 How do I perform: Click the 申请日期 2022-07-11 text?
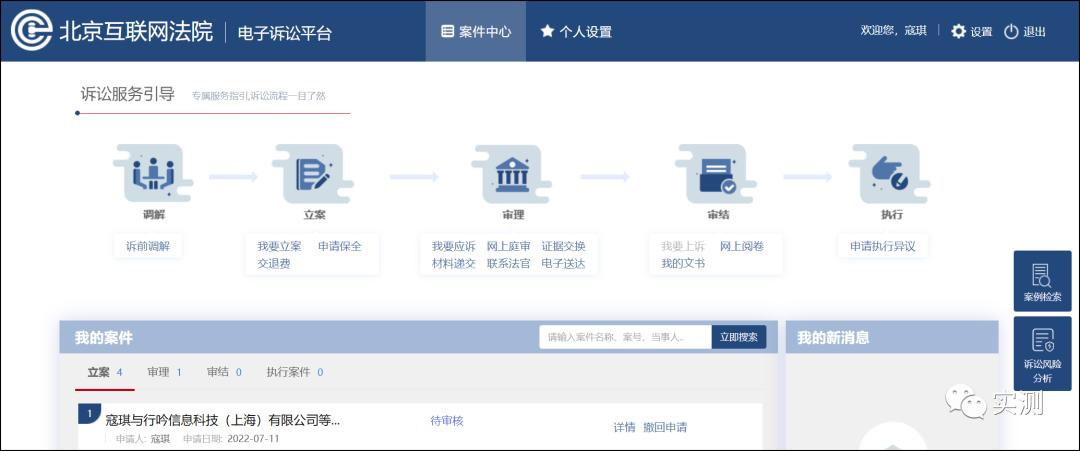(x=231, y=439)
